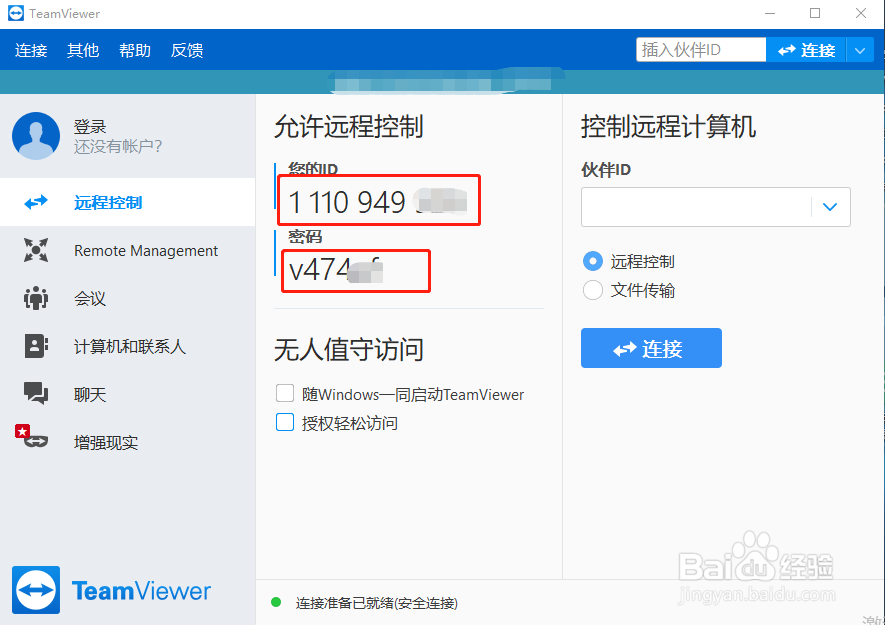Select the 文件传输 radio button
The width and height of the screenshot is (885, 625).
click(593, 290)
